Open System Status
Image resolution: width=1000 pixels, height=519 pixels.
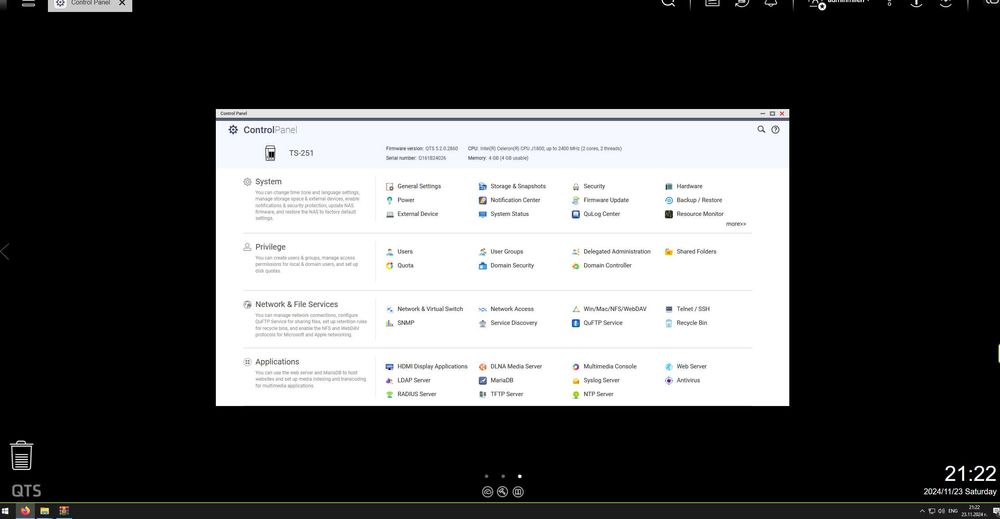tap(504, 214)
